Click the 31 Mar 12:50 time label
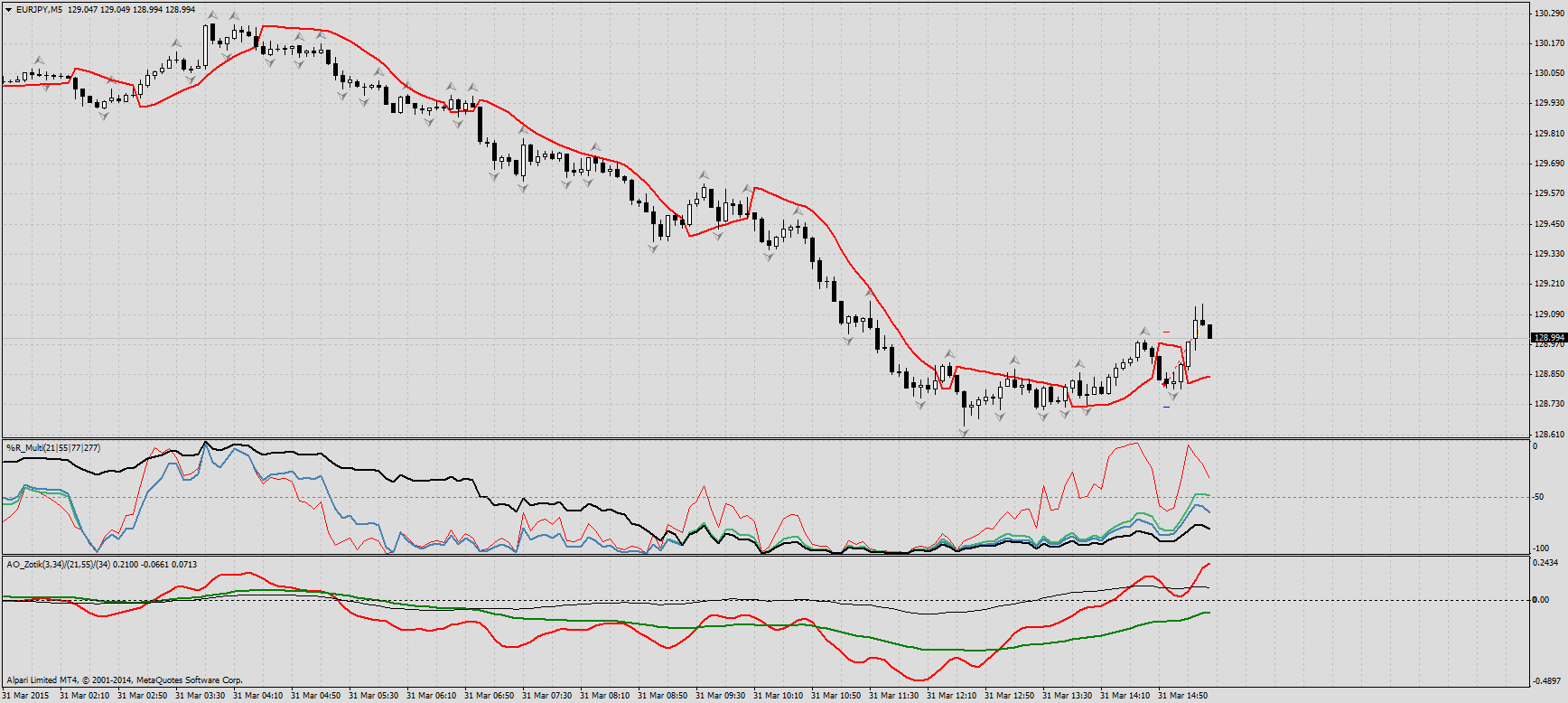The image size is (1568, 703). (x=1010, y=696)
